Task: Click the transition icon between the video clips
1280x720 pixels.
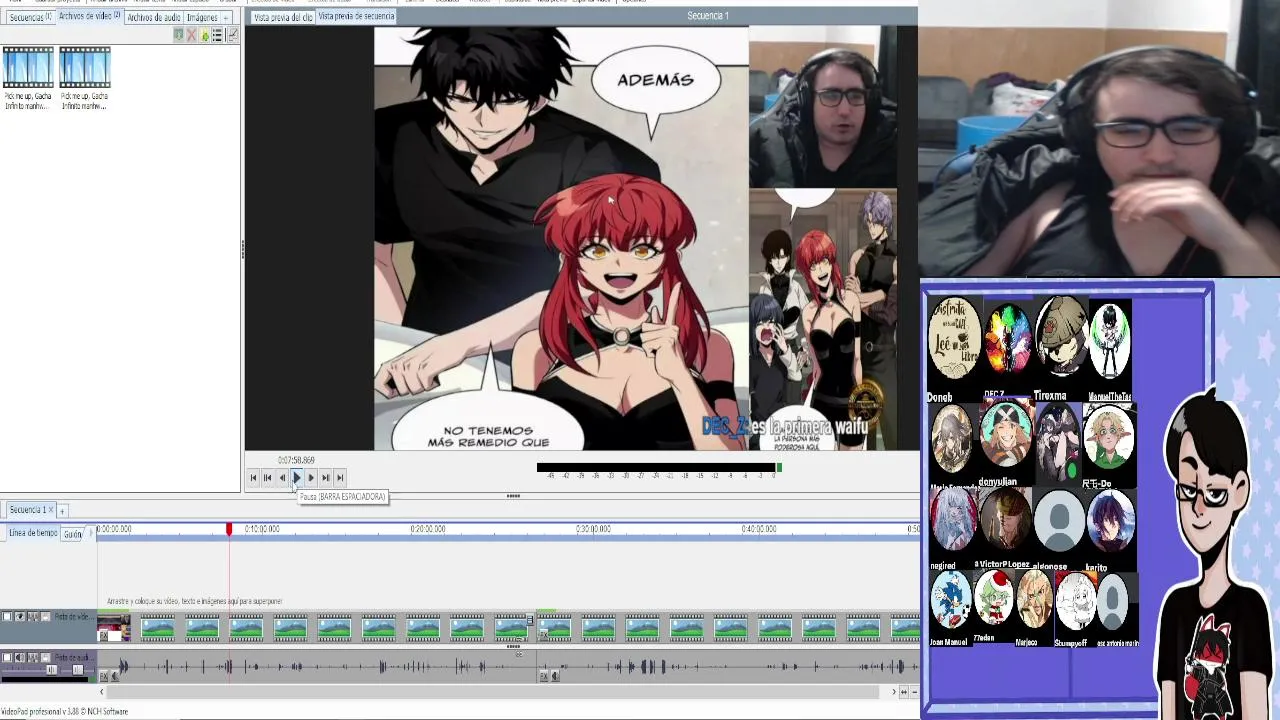Action: [530, 621]
